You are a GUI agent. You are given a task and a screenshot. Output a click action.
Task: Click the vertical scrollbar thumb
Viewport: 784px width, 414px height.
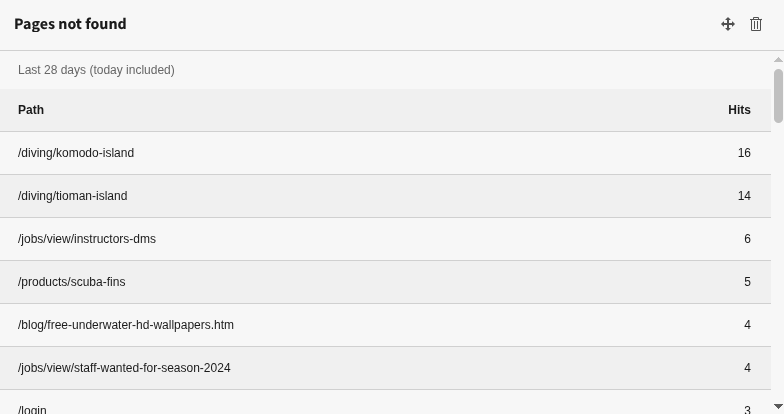(778, 95)
